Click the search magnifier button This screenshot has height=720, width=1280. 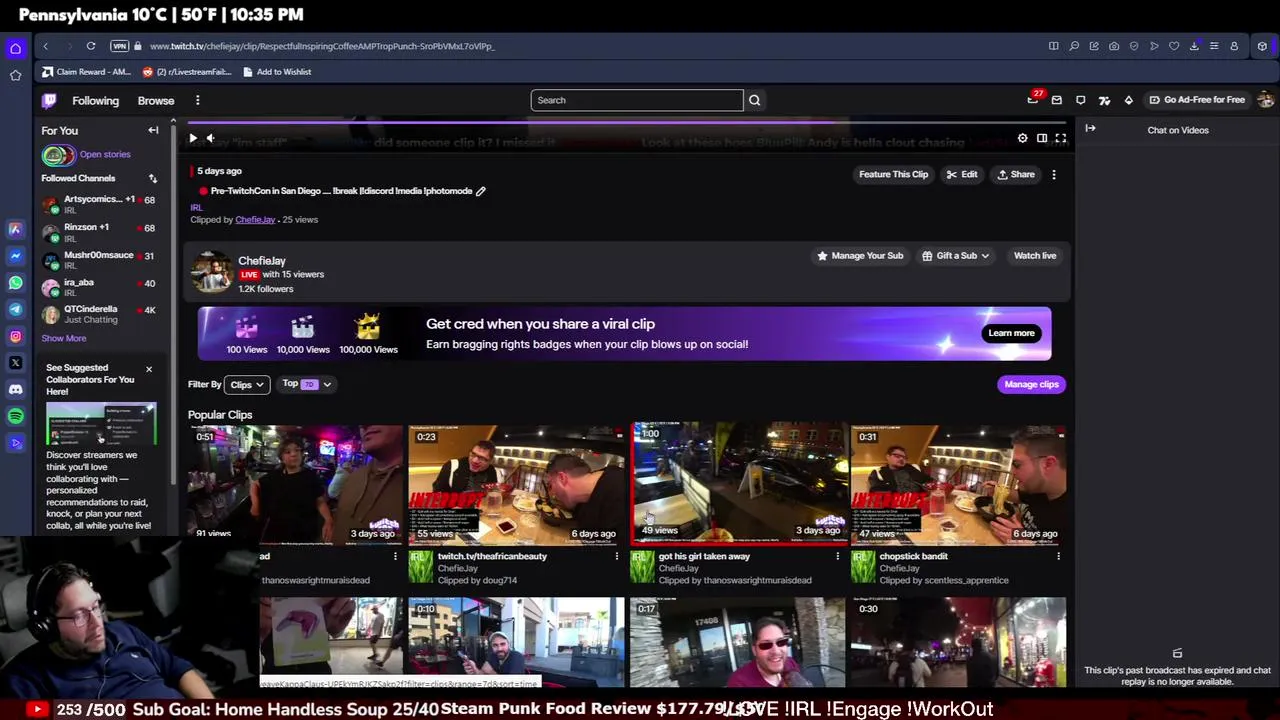coord(755,100)
